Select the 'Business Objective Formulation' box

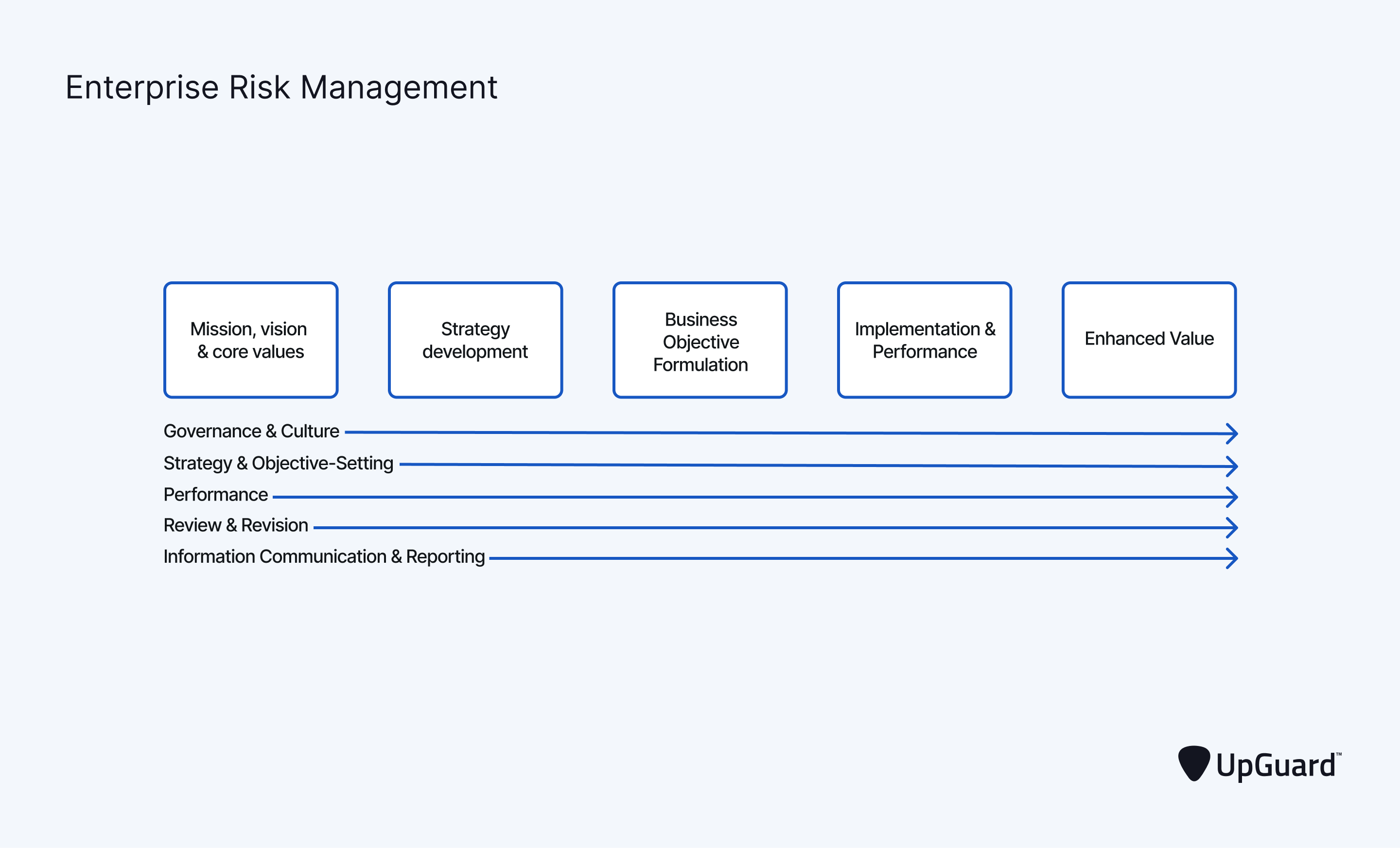[700, 340]
